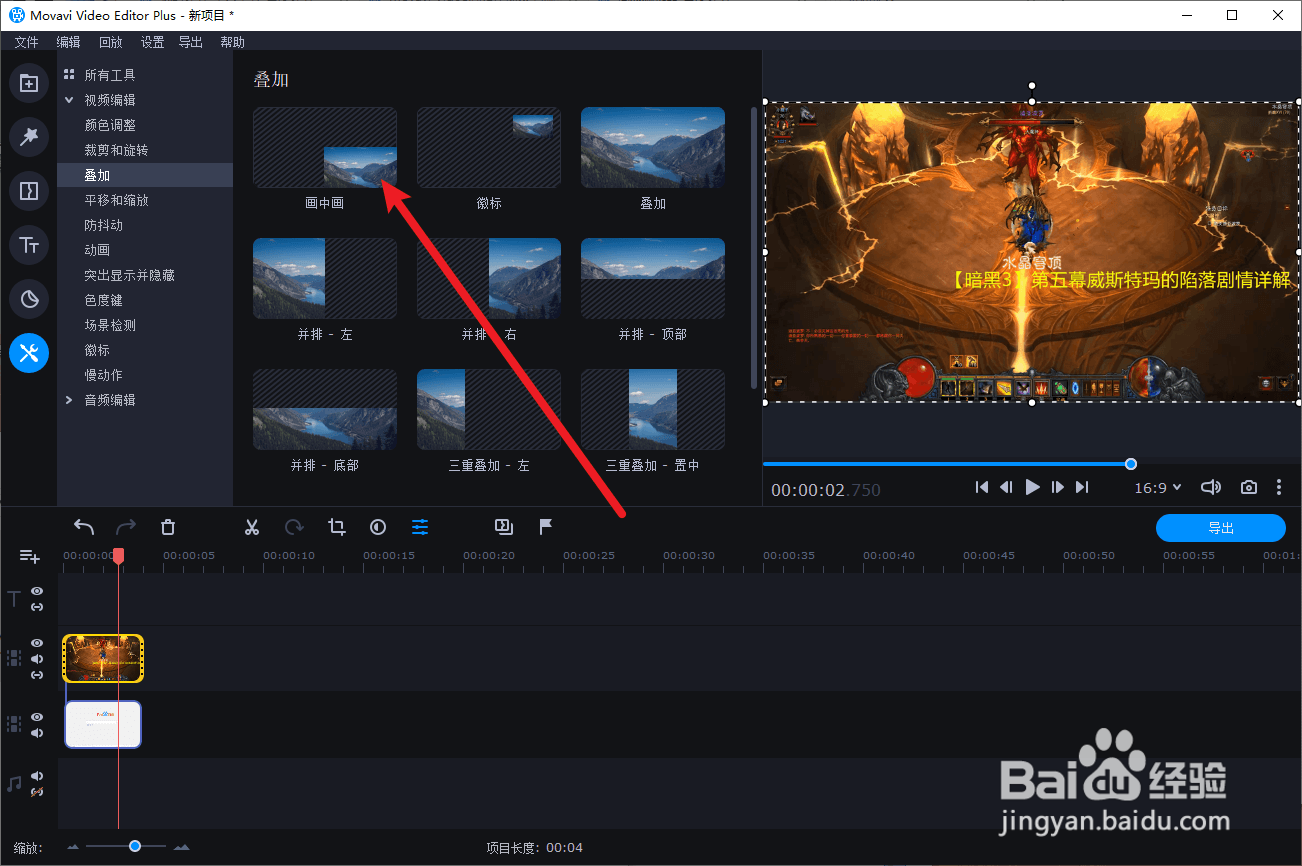
Task: Click the zoom-in mountain icon
Action: pyautogui.click(x=181, y=847)
